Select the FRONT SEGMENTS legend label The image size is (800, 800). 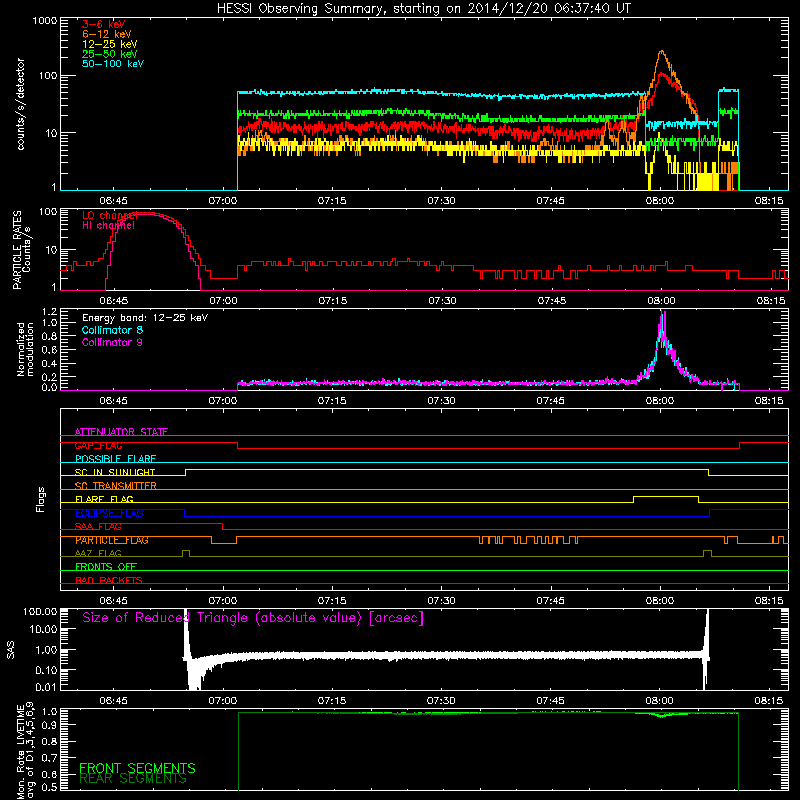[137, 768]
